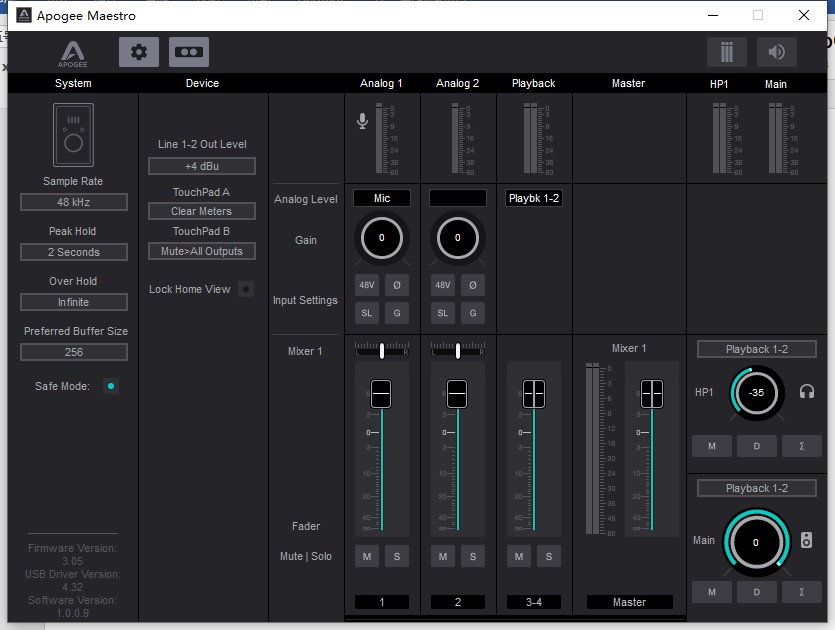Click the mixer view icon in toolbar
This screenshot has width=835, height=630.
pos(189,52)
